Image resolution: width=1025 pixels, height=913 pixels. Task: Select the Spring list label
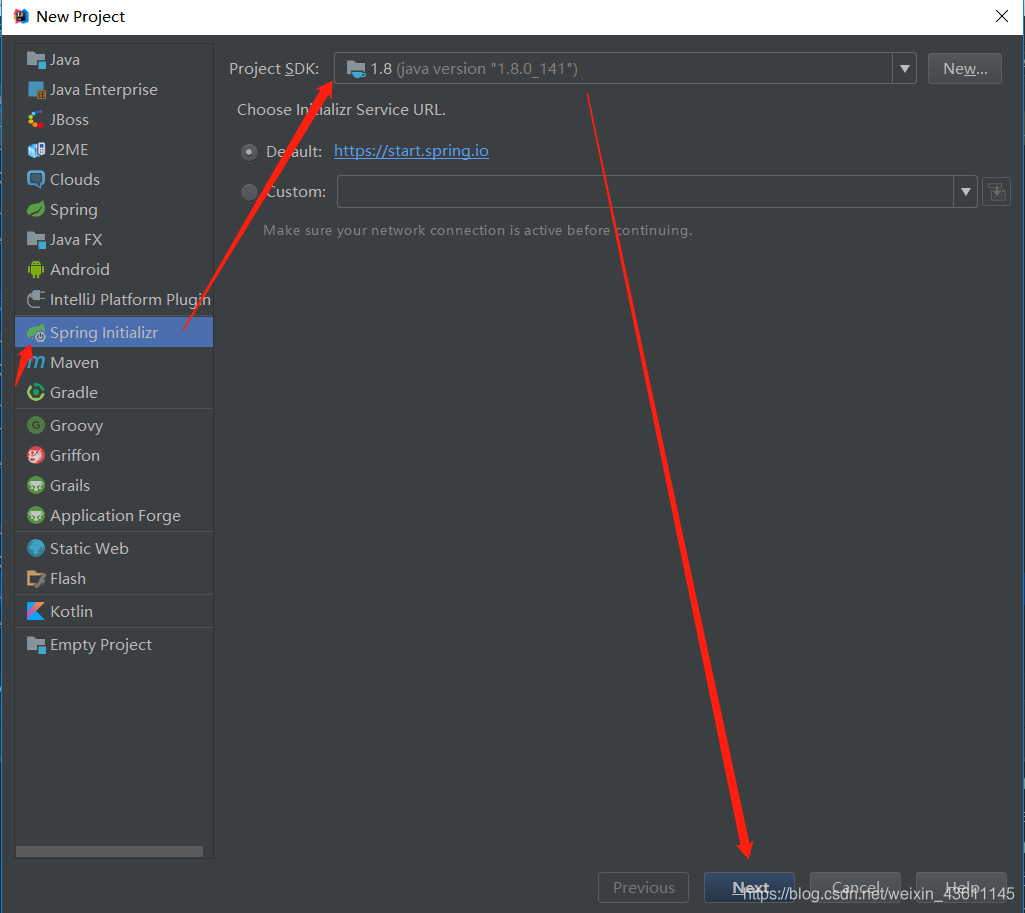[74, 210]
